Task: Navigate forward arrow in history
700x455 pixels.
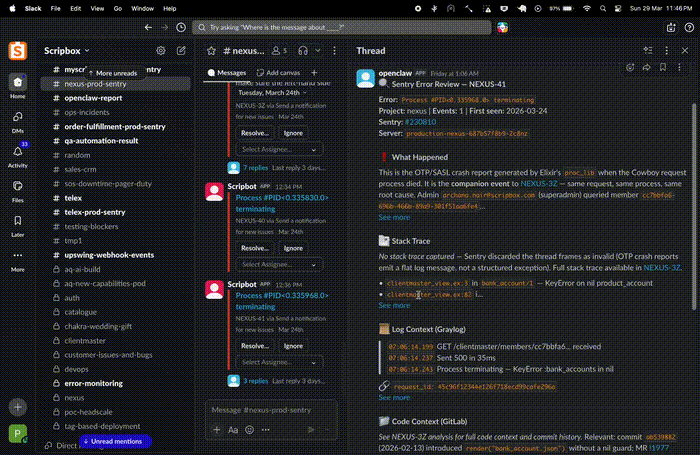Action: click(x=164, y=27)
